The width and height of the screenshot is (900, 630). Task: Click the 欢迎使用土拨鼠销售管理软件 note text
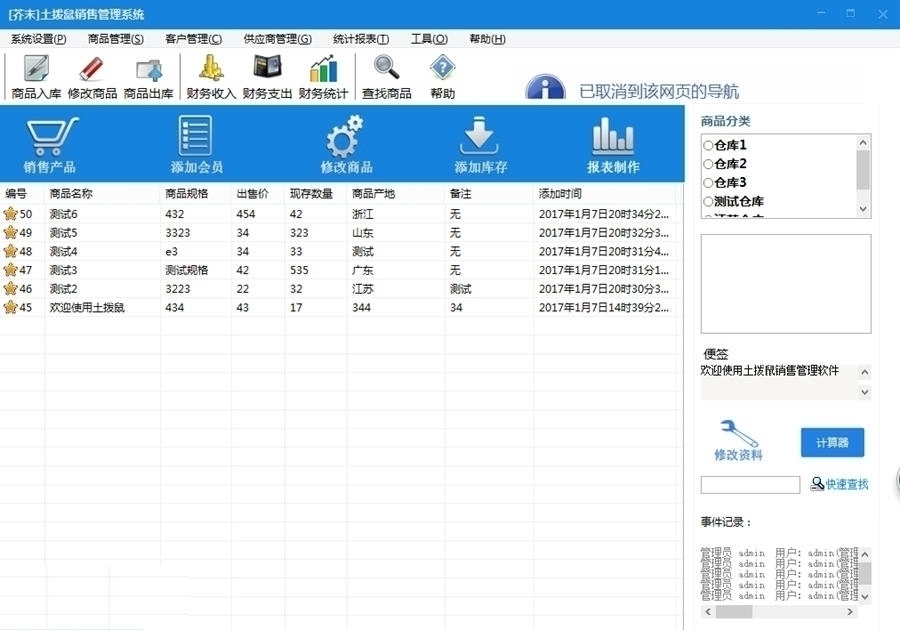[769, 371]
